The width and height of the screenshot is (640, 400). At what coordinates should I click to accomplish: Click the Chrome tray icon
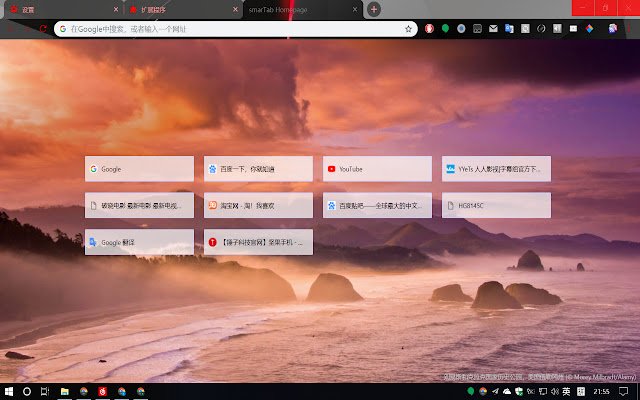[x=483, y=391]
